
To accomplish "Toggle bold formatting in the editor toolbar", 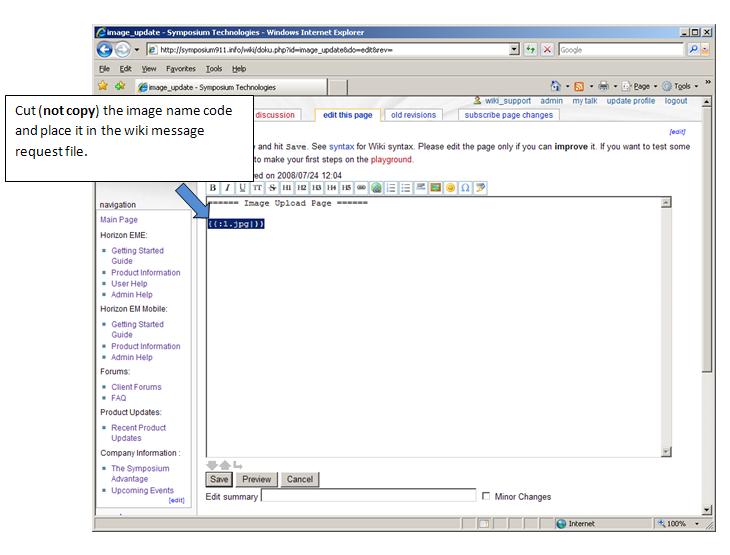I will [213, 187].
